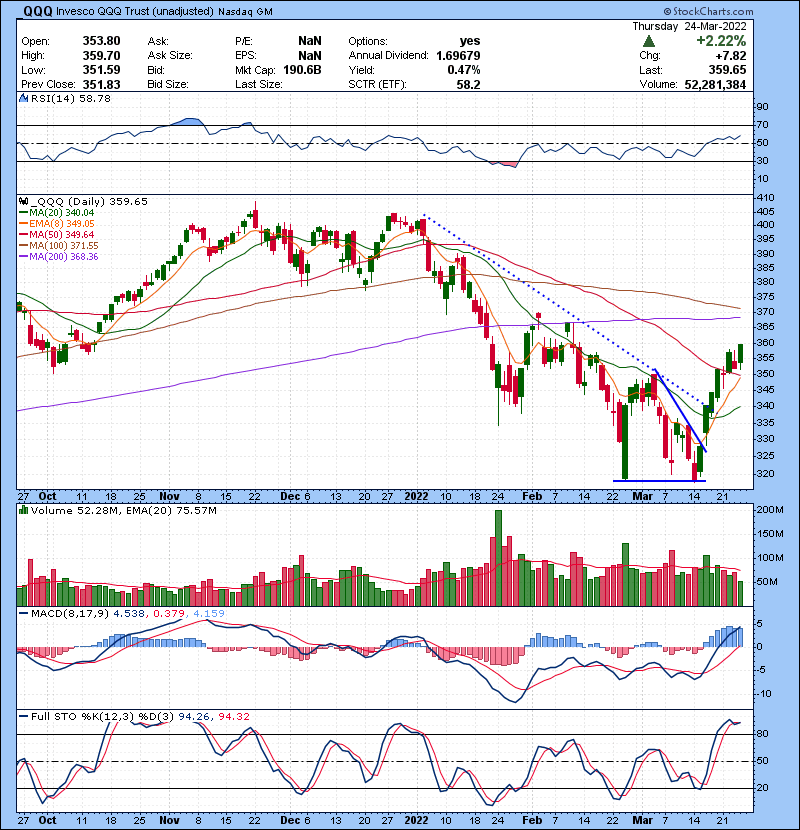This screenshot has height=830, width=800.
Task: Click the MACD signal value 0.379
Action: pyautogui.click(x=169, y=614)
